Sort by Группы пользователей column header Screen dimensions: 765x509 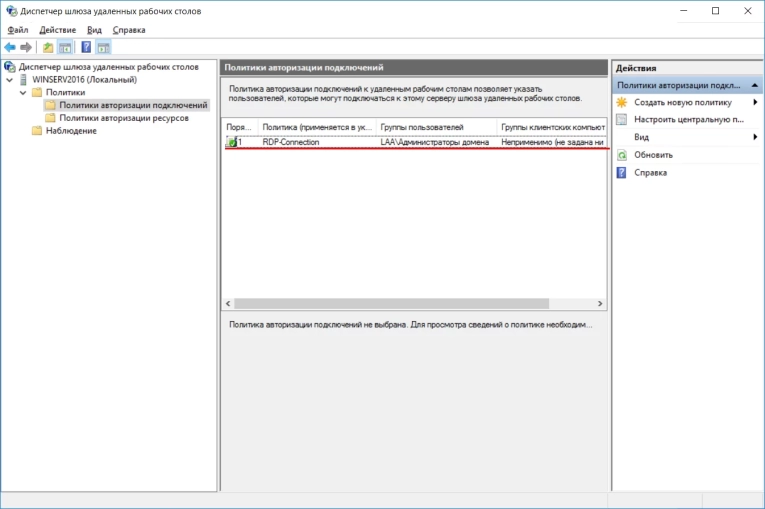pyautogui.click(x=436, y=127)
